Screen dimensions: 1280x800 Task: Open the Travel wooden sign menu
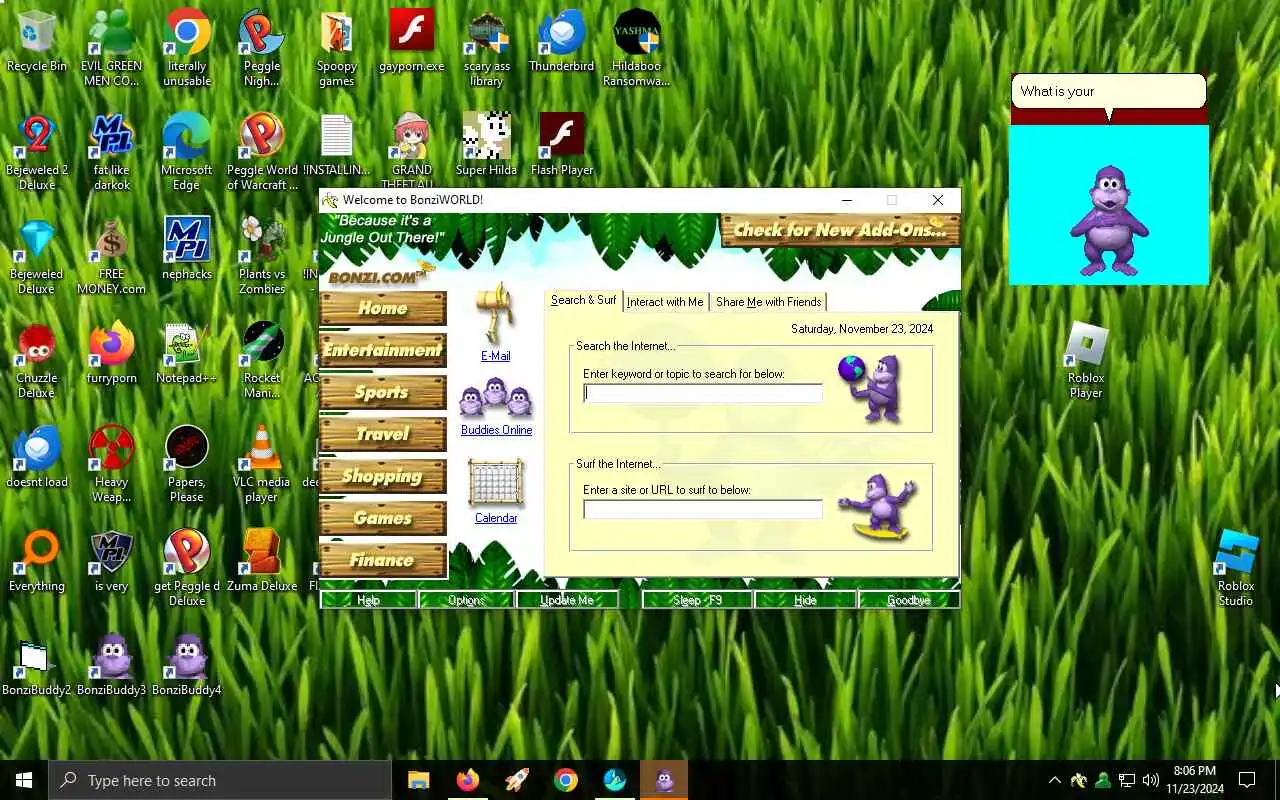point(383,434)
